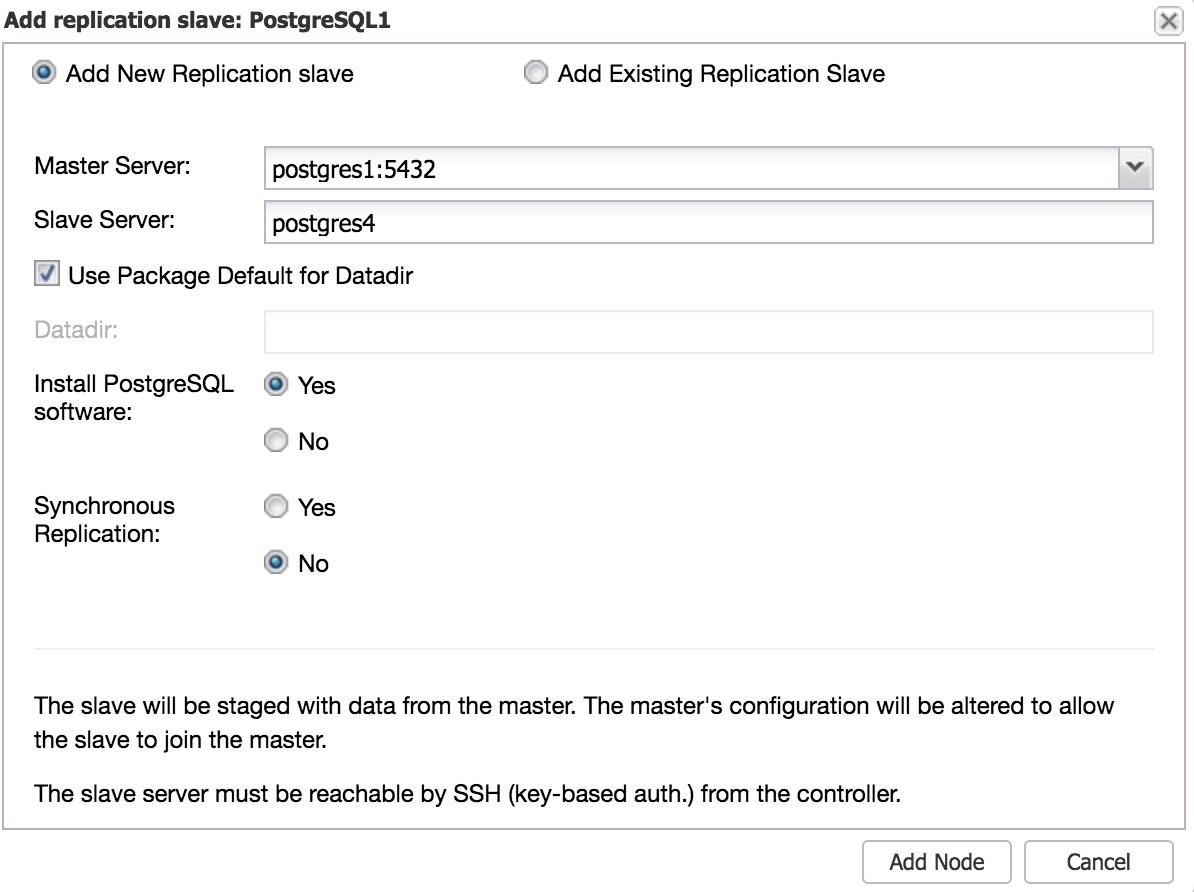Click the Add Node button
Viewport: 1194px width, 892px height.
[x=937, y=862]
